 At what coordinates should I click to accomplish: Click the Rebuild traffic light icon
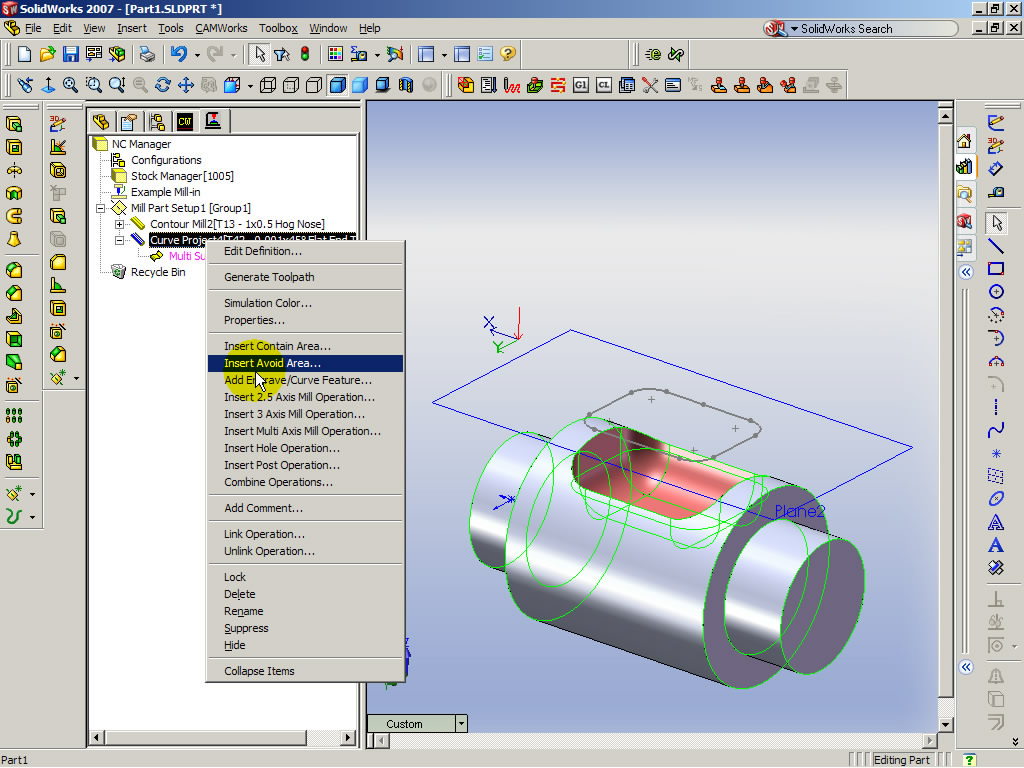305,54
